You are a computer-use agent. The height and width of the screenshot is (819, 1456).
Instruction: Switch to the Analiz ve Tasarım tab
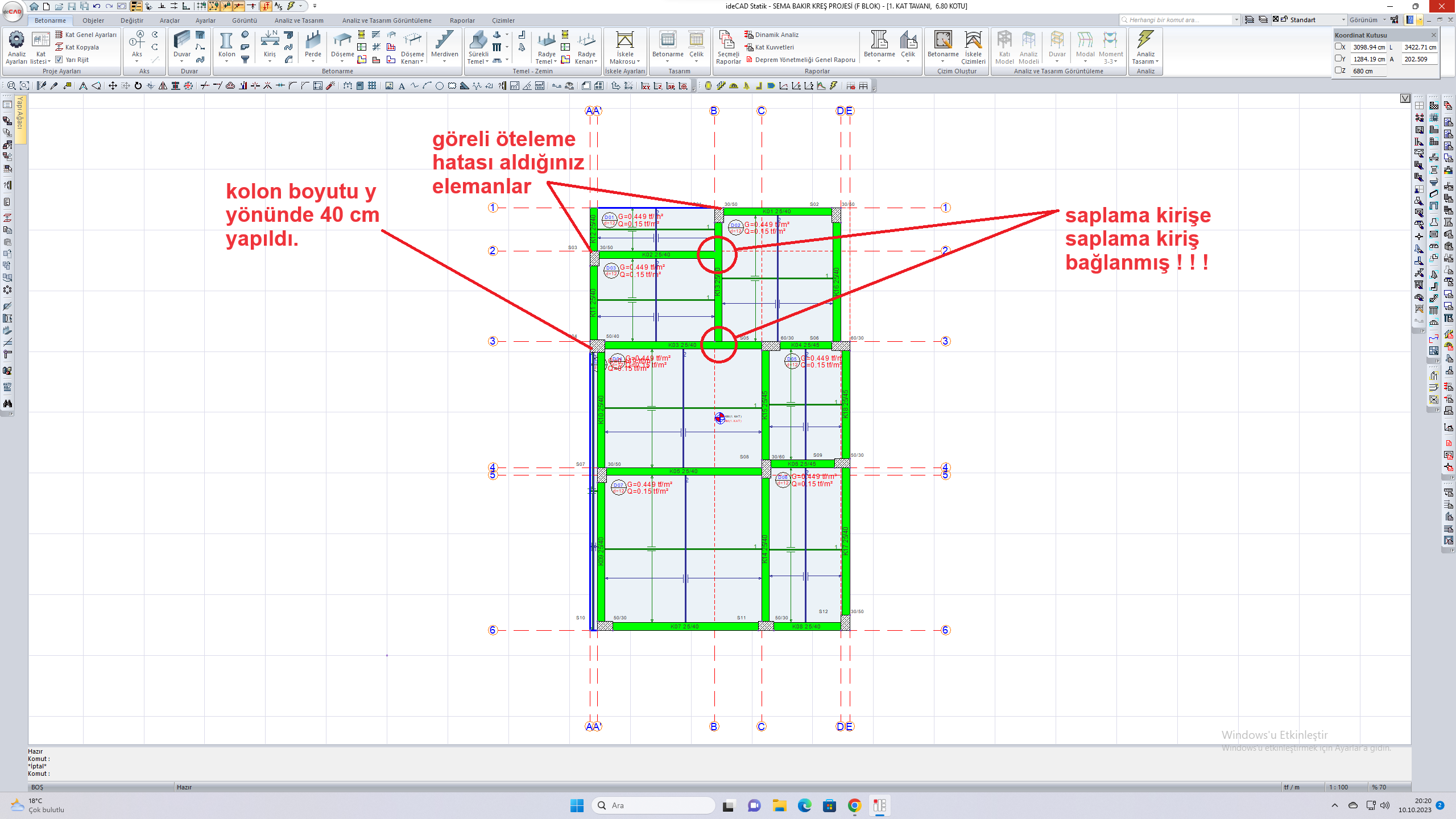point(299,20)
